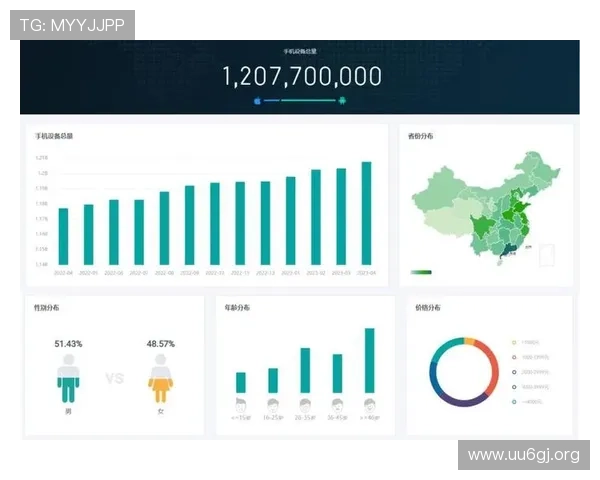Select the teal segment of the donut chart
Screen dimensions: 600x480
point(444,348)
